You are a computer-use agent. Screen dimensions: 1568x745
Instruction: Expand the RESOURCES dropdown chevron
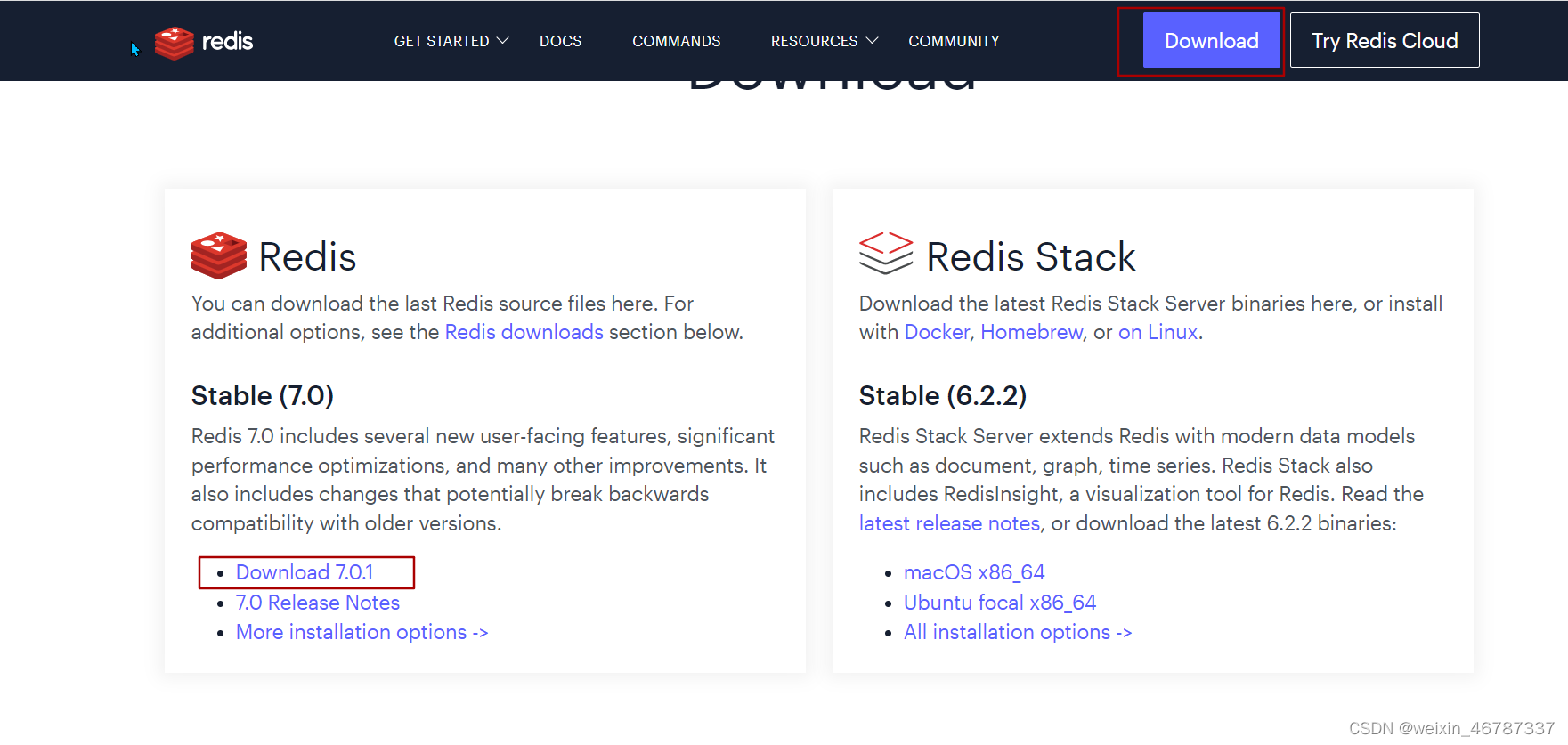(x=873, y=41)
